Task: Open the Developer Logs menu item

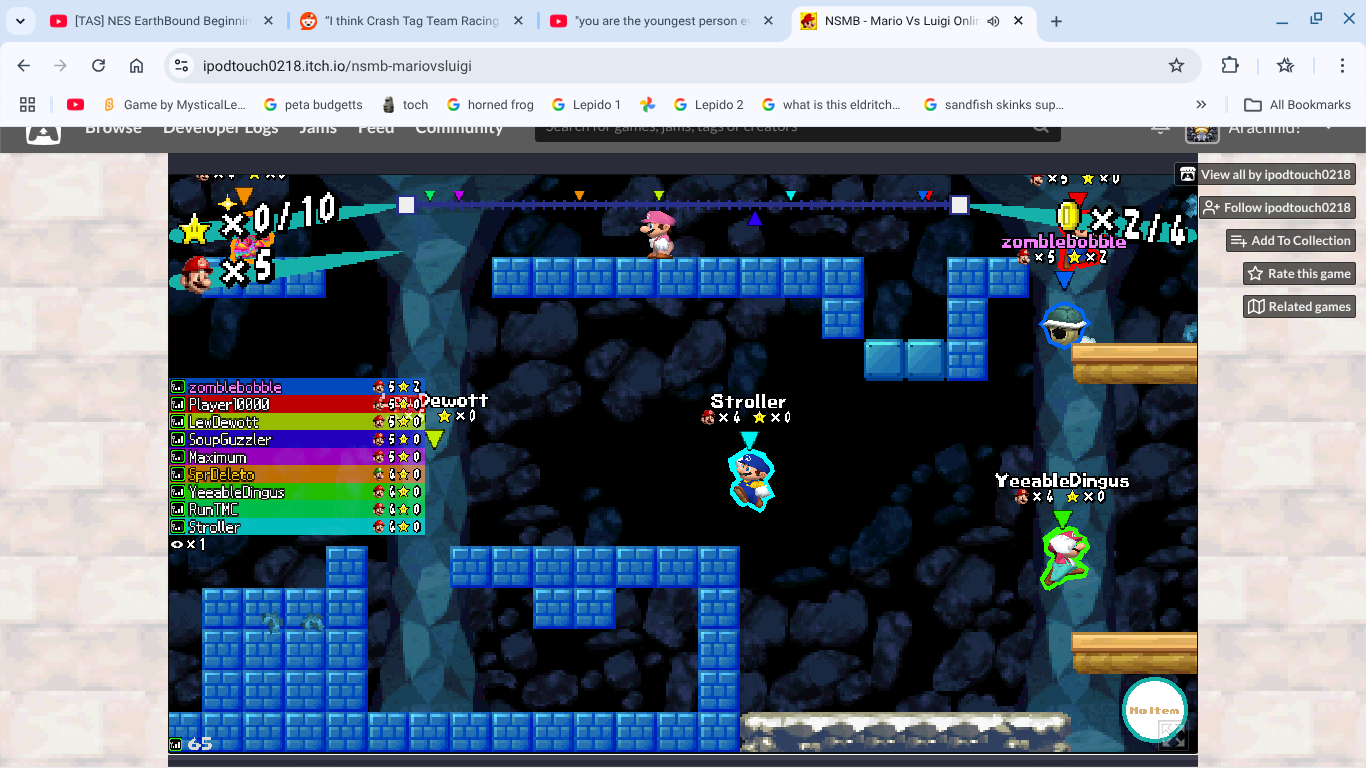Action: pyautogui.click(x=221, y=130)
